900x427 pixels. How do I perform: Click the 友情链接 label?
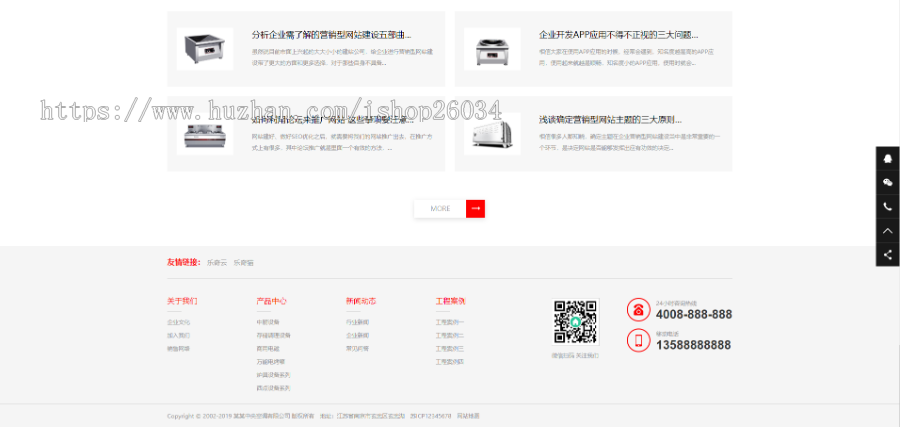click(184, 263)
